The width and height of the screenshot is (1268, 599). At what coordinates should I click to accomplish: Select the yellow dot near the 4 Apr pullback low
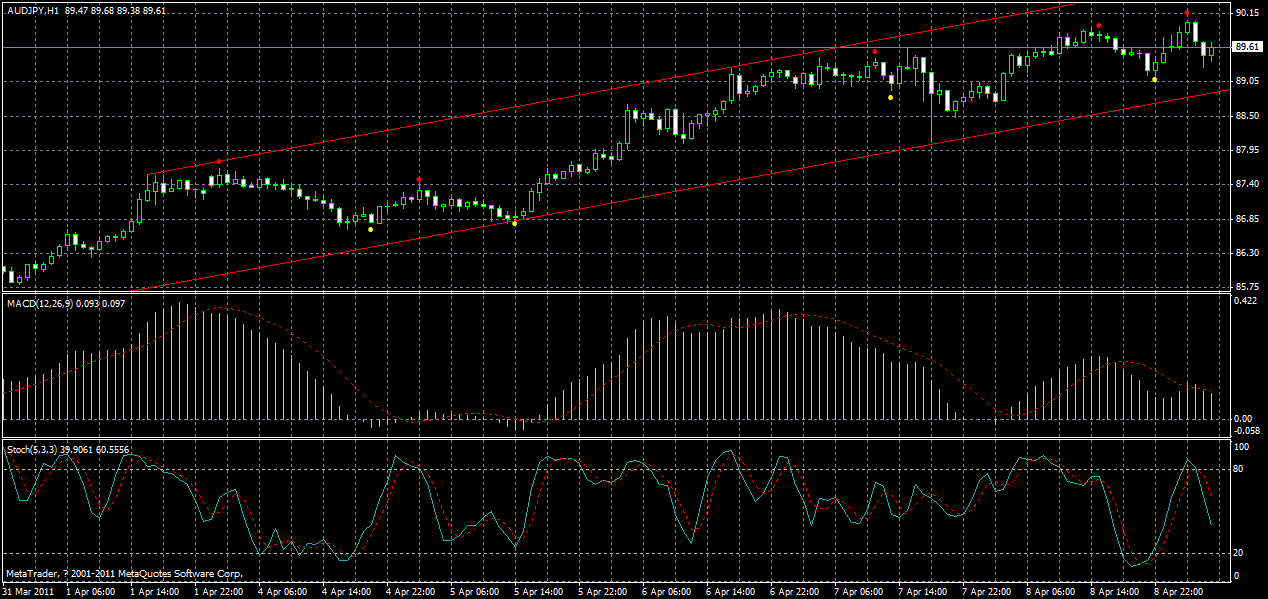click(x=370, y=230)
